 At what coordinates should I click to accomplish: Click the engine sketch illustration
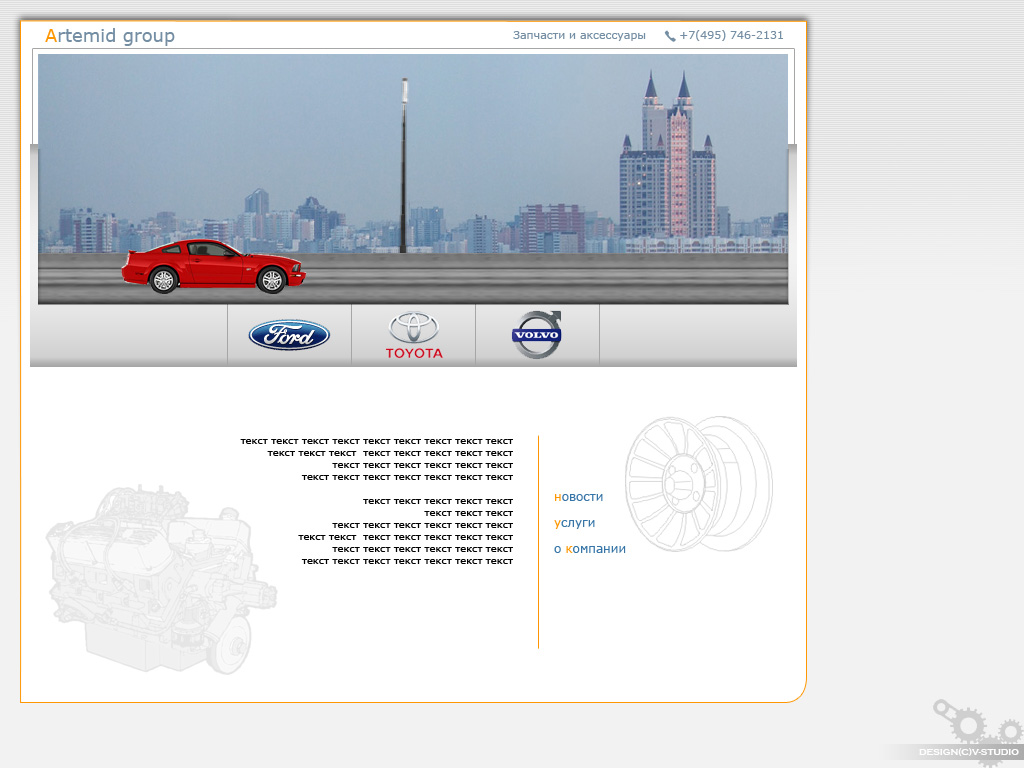(x=160, y=580)
